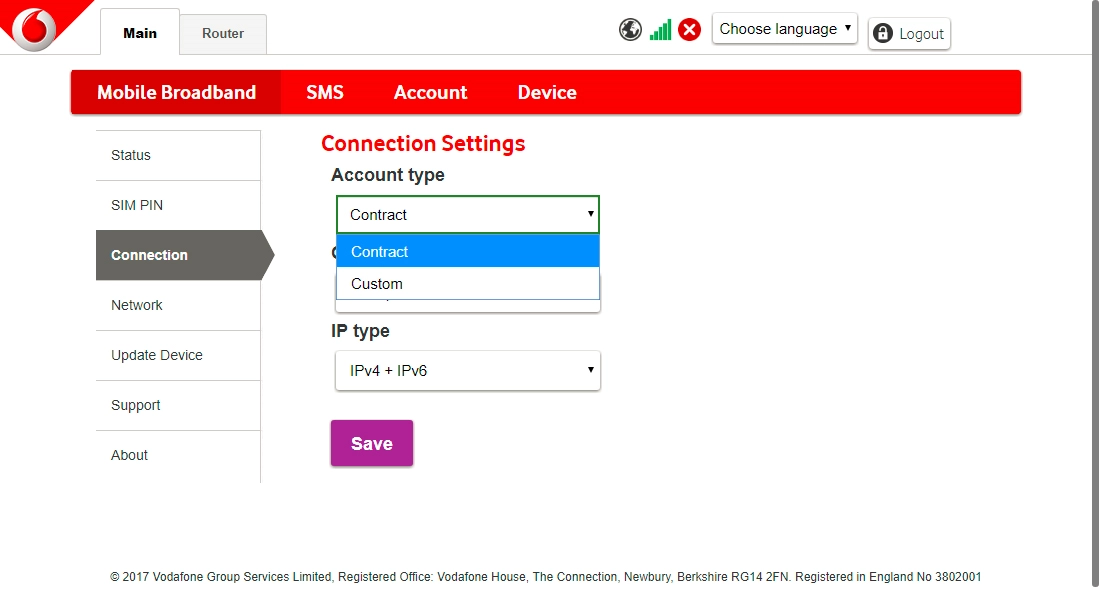Click the Save button
Image resolution: width=1099 pixels, height=608 pixels.
click(x=371, y=443)
